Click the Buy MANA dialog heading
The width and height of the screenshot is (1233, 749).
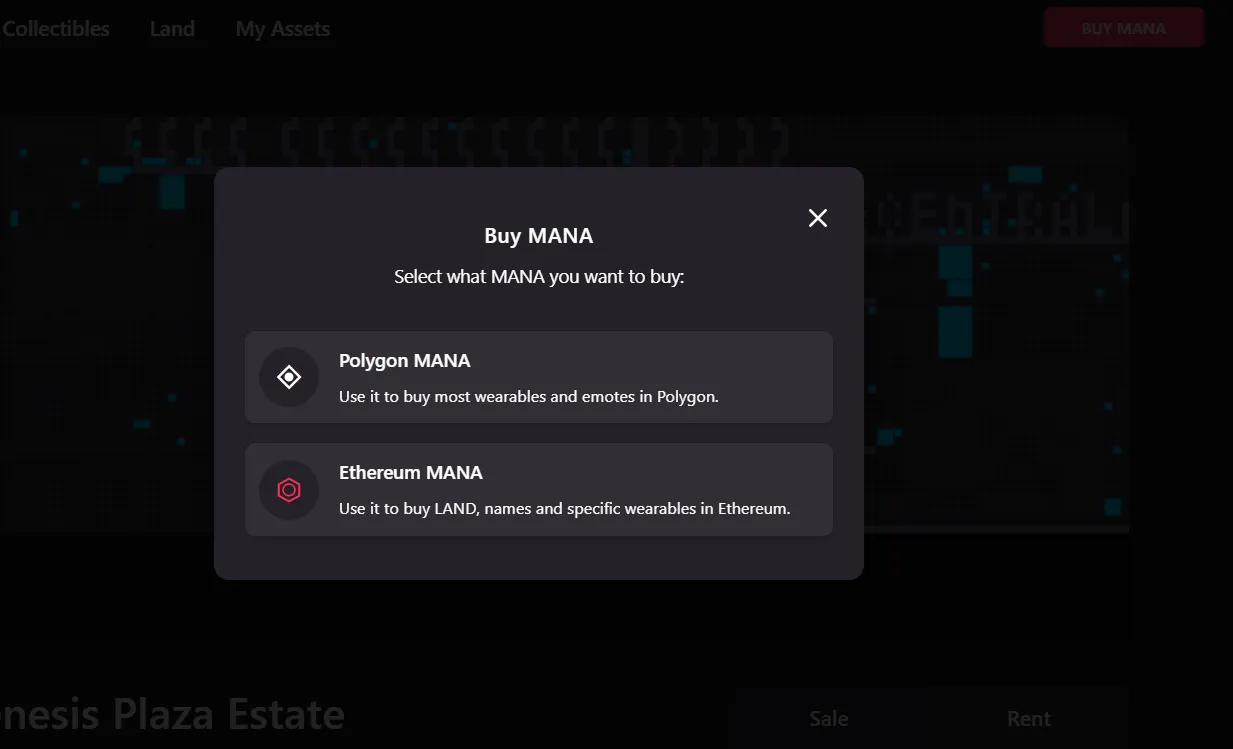(x=538, y=236)
